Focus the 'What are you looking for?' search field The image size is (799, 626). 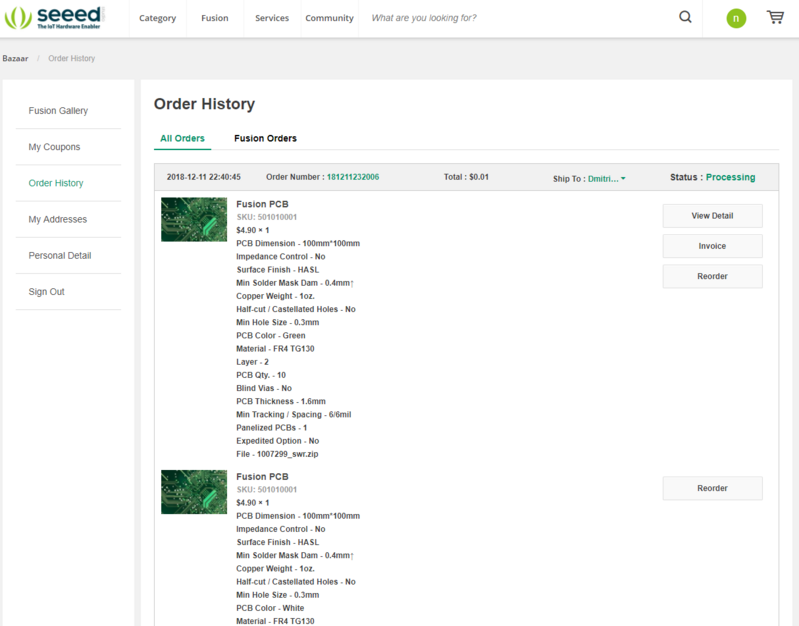[x=517, y=18]
